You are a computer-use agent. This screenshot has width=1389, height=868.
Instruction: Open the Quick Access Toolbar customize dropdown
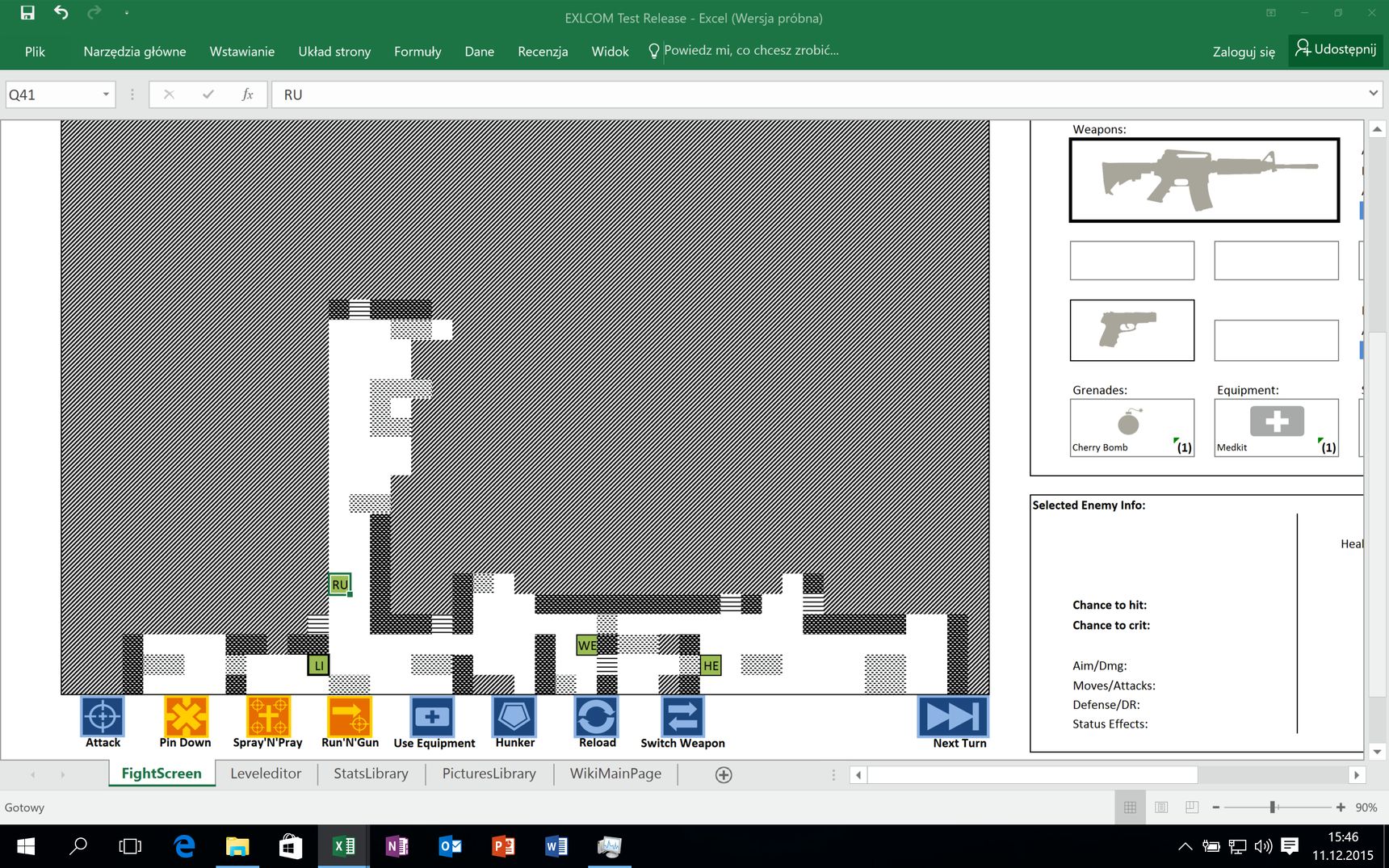pyautogui.click(x=127, y=13)
